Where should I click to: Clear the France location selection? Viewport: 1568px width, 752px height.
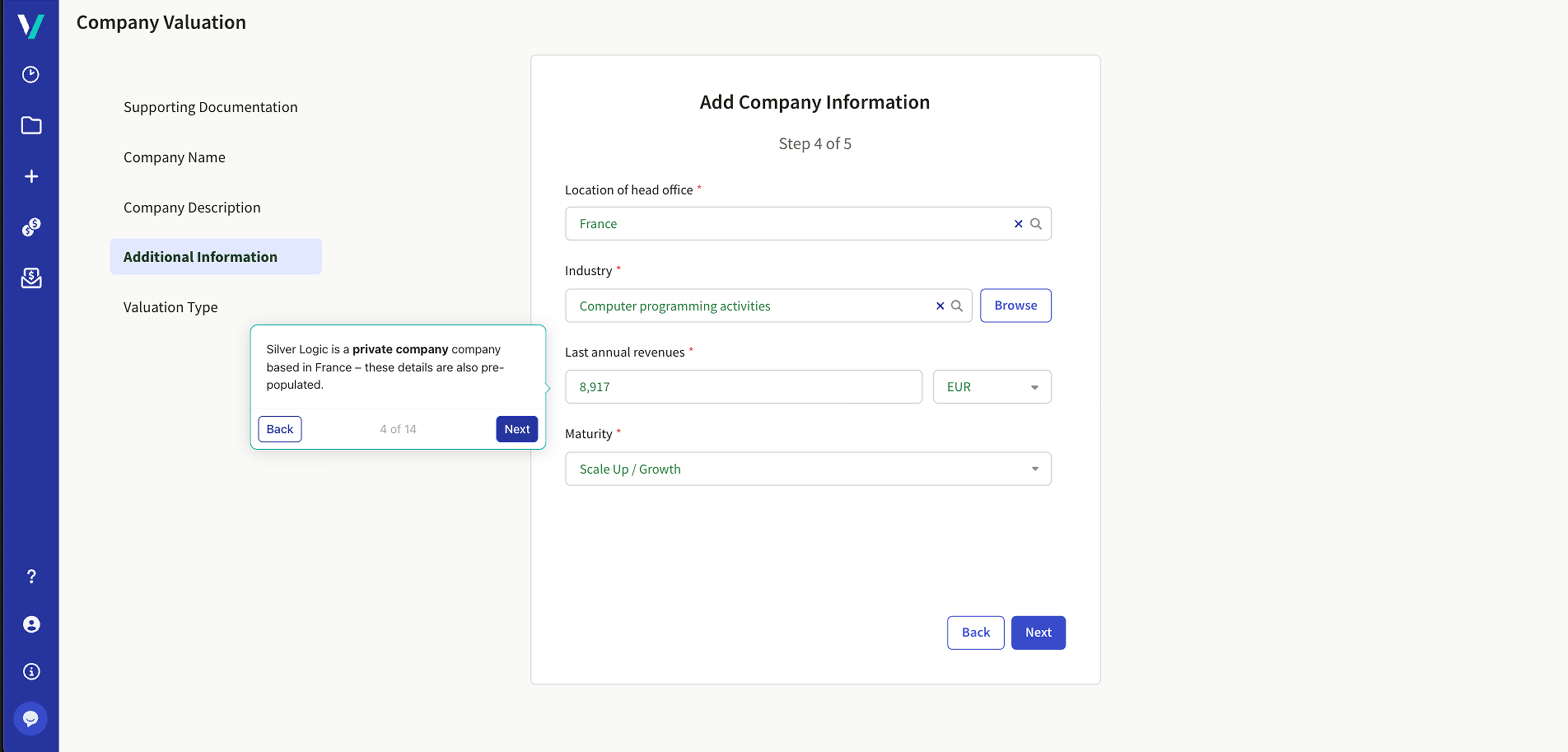[1018, 224]
